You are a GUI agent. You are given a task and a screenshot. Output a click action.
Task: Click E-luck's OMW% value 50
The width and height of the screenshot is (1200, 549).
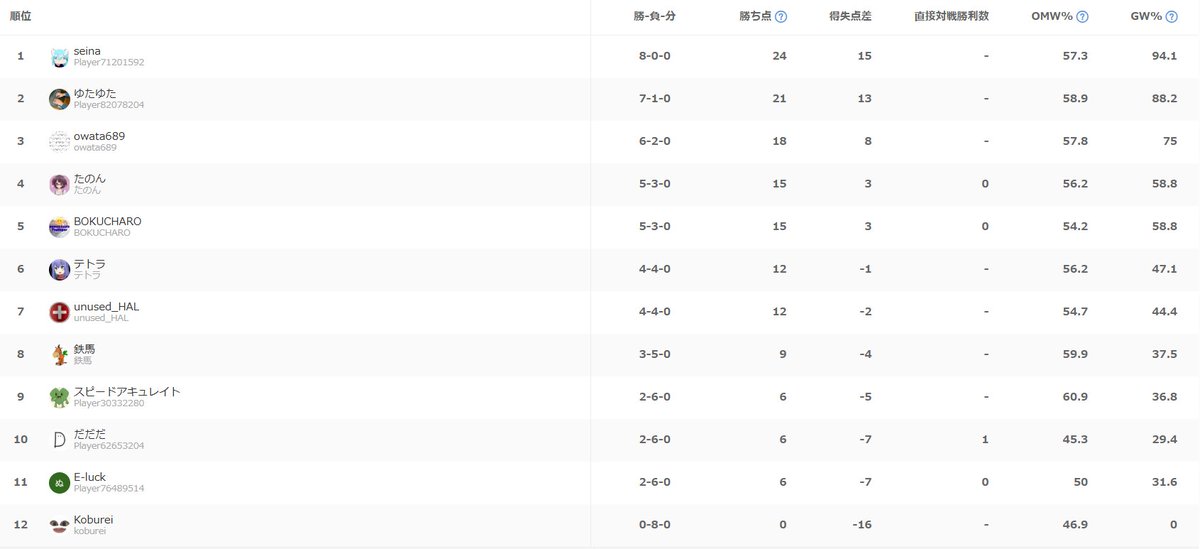(1081, 482)
